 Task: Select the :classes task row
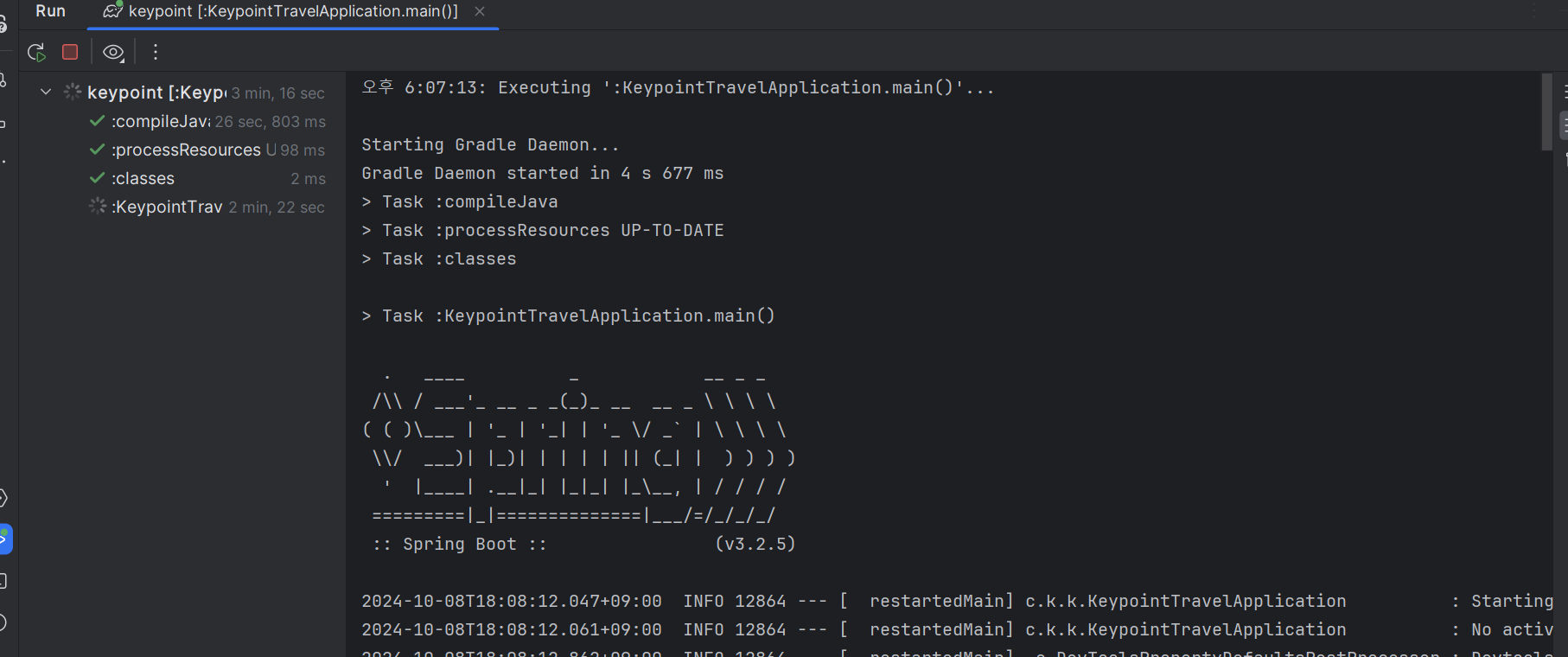[182, 178]
